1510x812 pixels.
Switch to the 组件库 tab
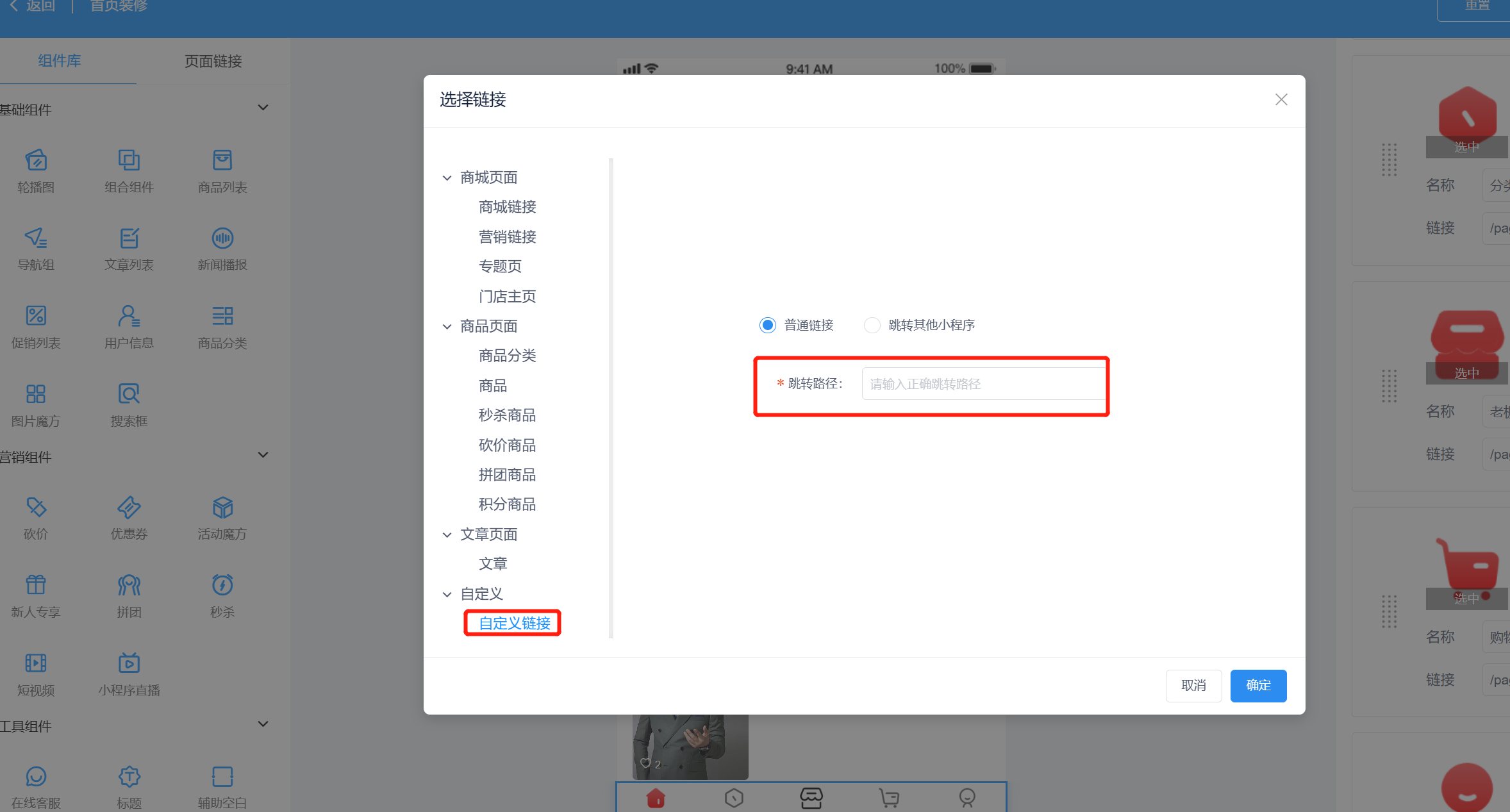pyautogui.click(x=60, y=61)
